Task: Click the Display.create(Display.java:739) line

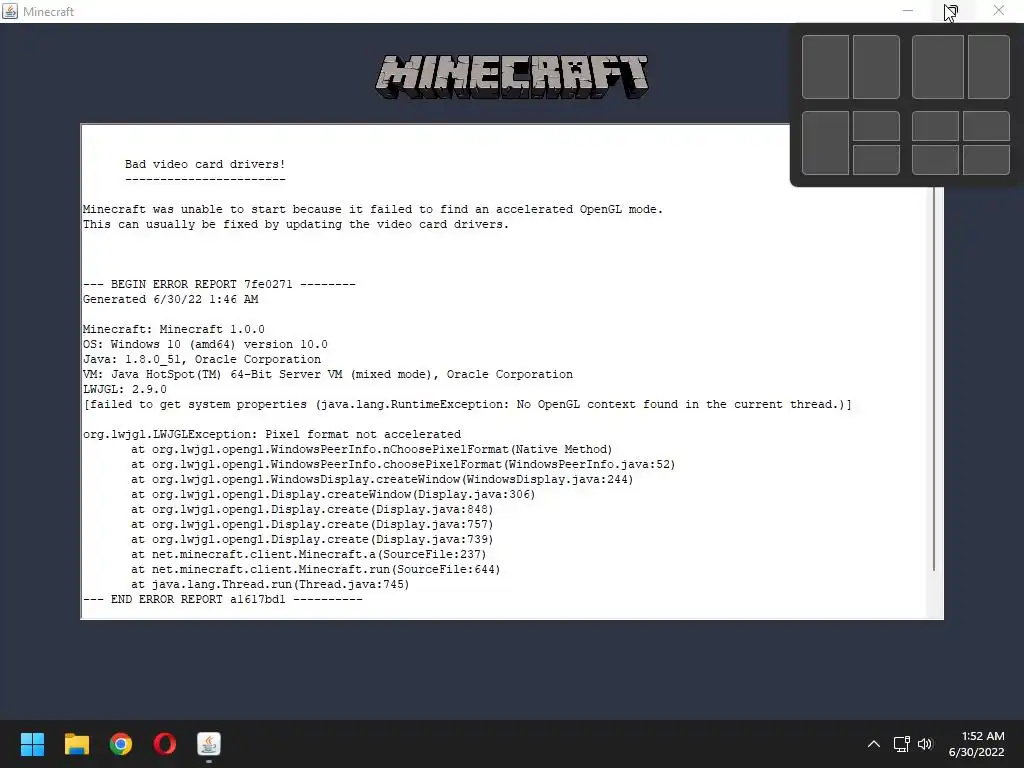Action: click(312, 539)
